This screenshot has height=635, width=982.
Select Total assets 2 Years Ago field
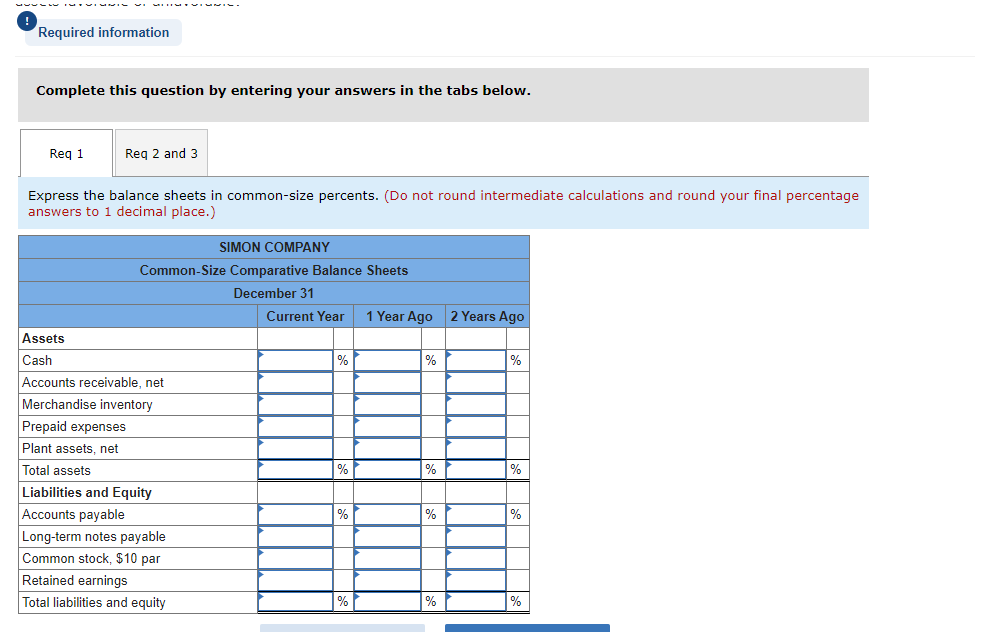pyautogui.click(x=476, y=470)
